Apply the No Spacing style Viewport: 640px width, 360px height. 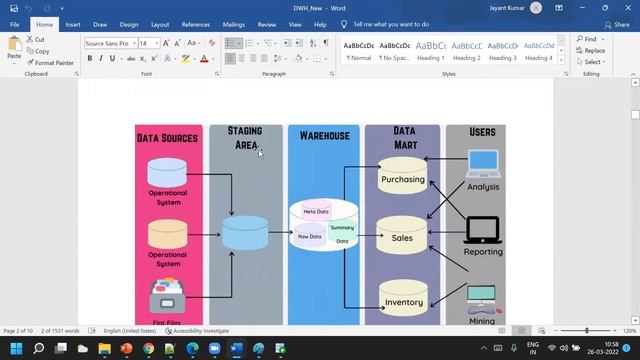pyautogui.click(x=394, y=51)
